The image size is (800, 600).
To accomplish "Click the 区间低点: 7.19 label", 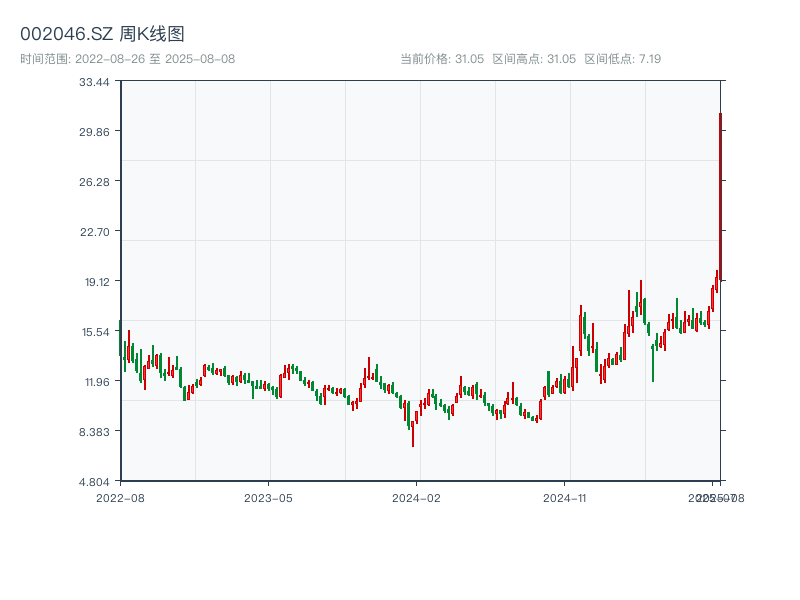I will 622,59.
